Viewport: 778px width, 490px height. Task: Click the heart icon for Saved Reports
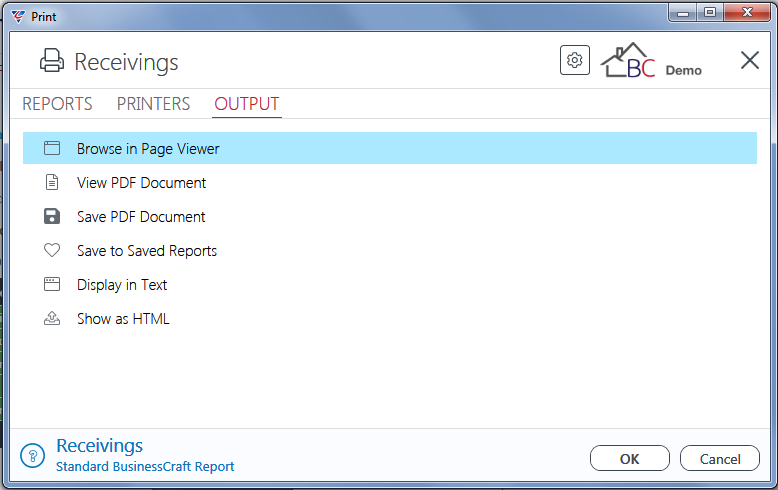(x=52, y=250)
